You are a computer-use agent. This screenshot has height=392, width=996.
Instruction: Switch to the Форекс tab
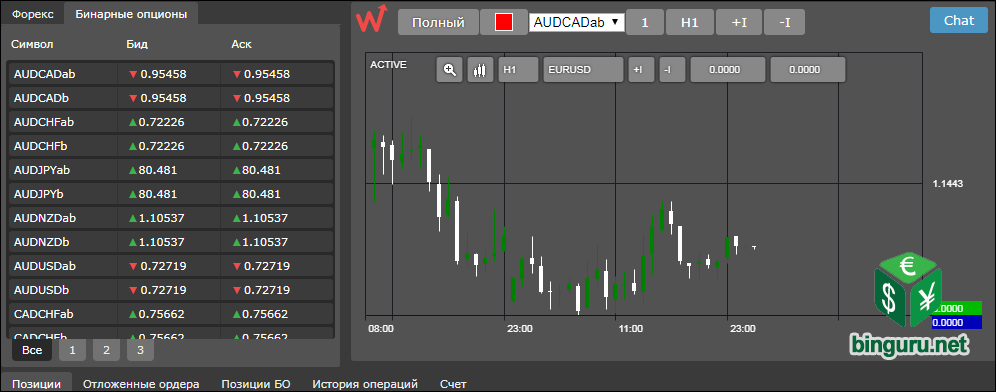point(32,14)
